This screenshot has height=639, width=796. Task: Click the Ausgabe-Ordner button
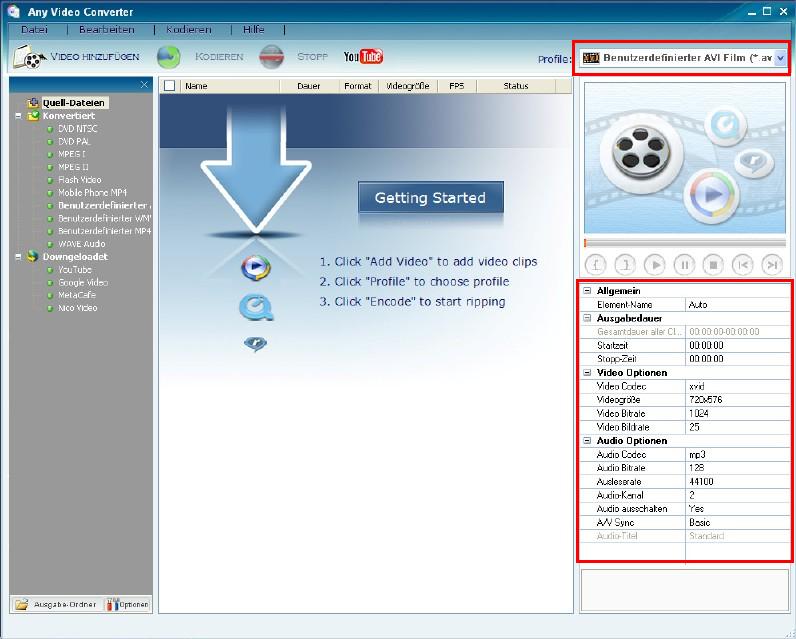click(x=55, y=604)
